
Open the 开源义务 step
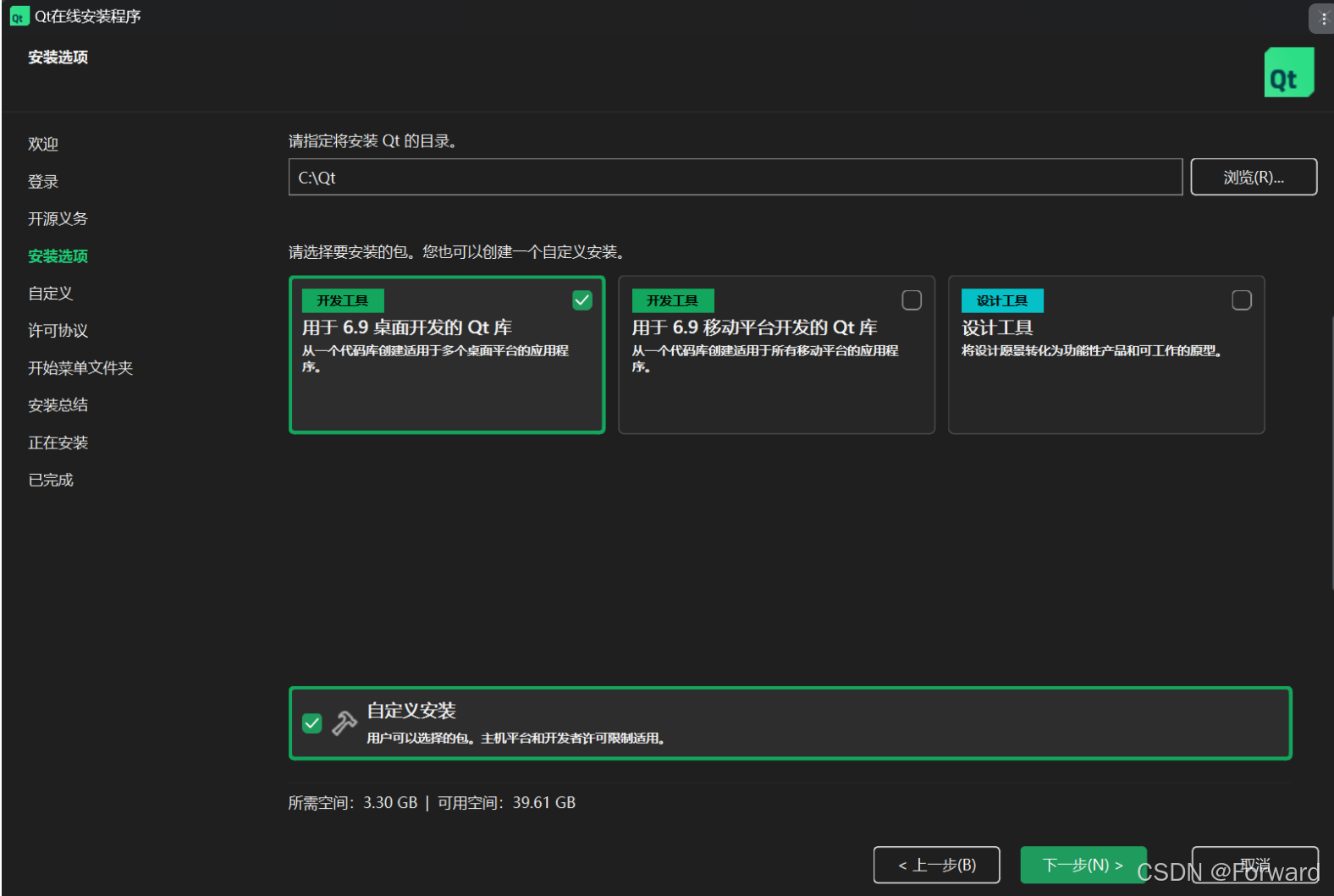coord(58,218)
